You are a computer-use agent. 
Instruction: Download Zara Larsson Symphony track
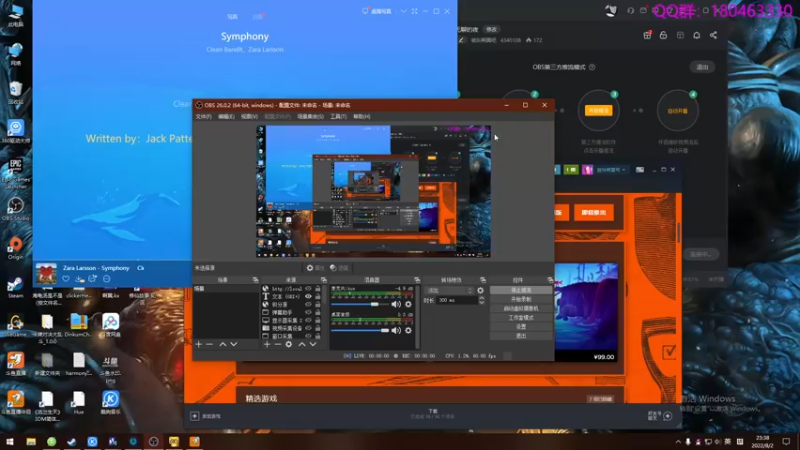point(79,279)
